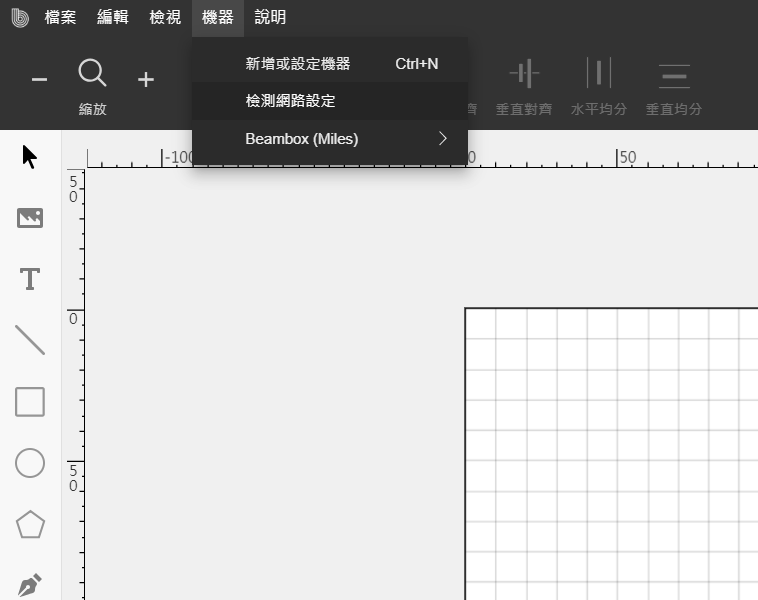Image resolution: width=758 pixels, height=600 pixels.
Task: Choose 新增或設定機器 menu entry
Action: click(330, 63)
